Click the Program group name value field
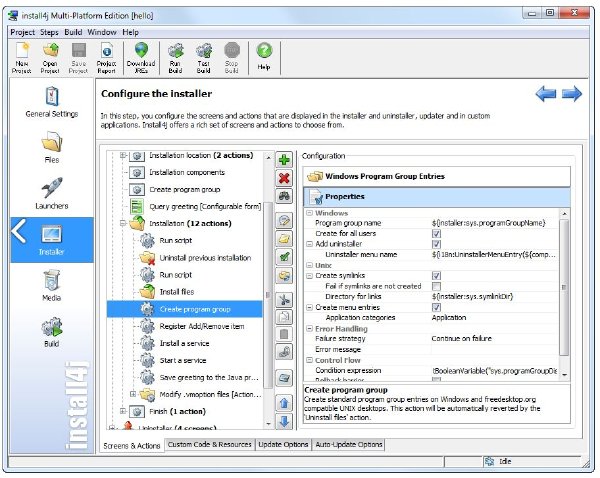The width and height of the screenshot is (600, 478). [494, 223]
